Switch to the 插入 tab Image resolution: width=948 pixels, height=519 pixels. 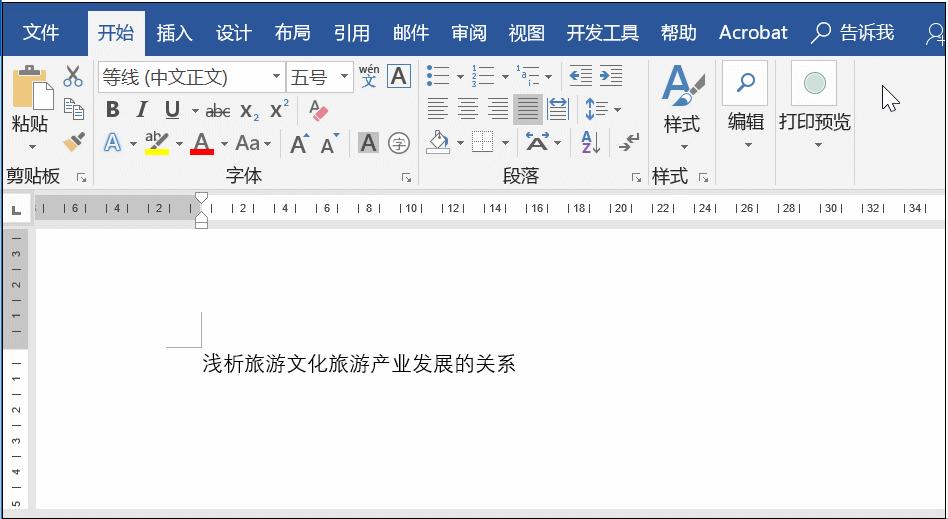coord(174,33)
